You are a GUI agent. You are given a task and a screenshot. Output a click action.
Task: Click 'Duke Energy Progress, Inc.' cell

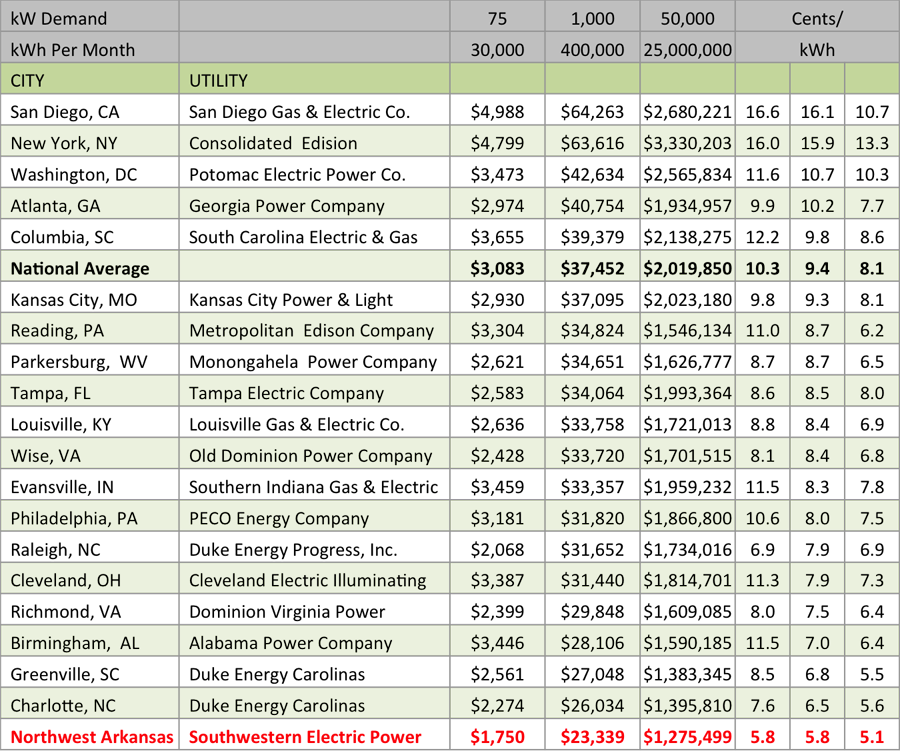[315, 549]
